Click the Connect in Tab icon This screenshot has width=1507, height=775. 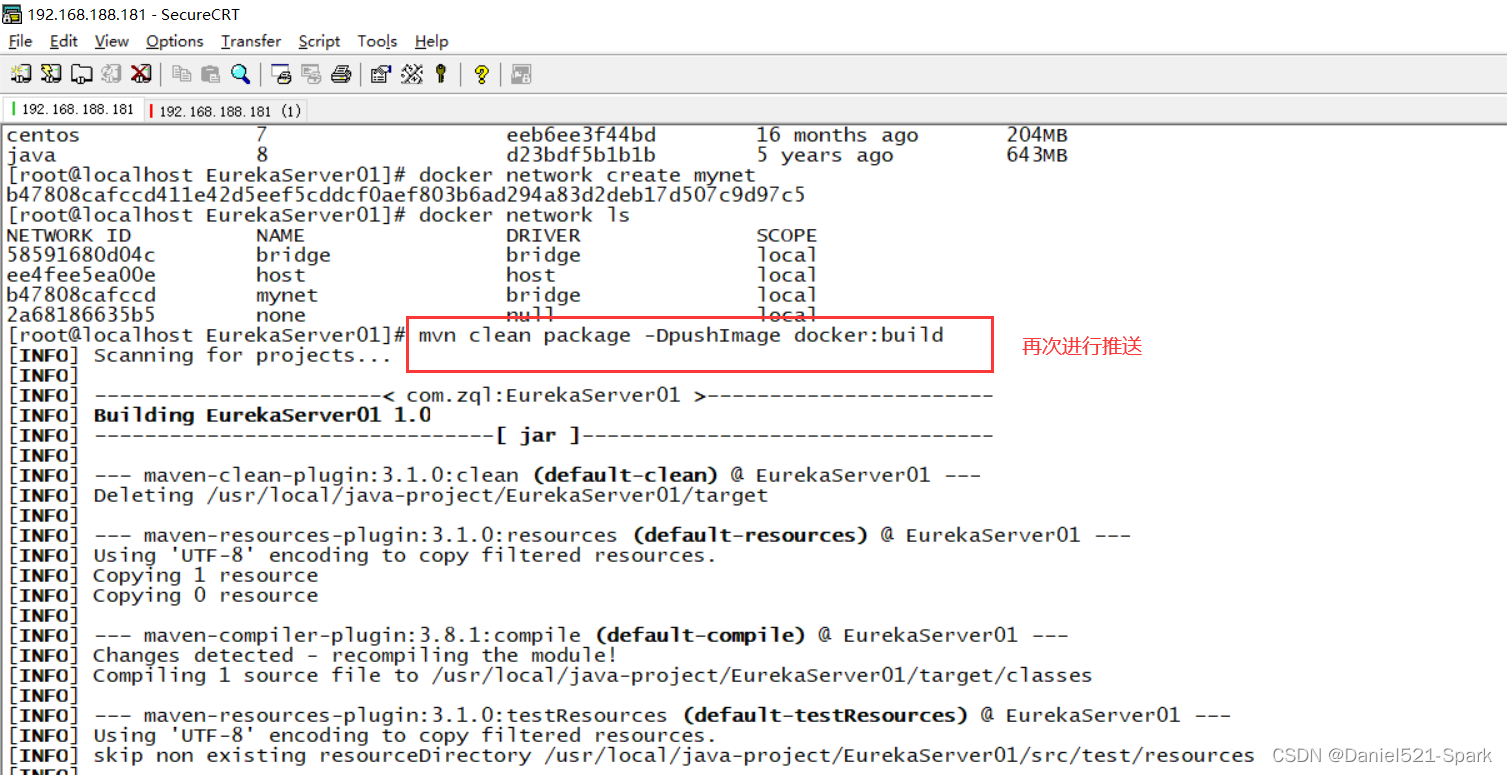tap(81, 73)
